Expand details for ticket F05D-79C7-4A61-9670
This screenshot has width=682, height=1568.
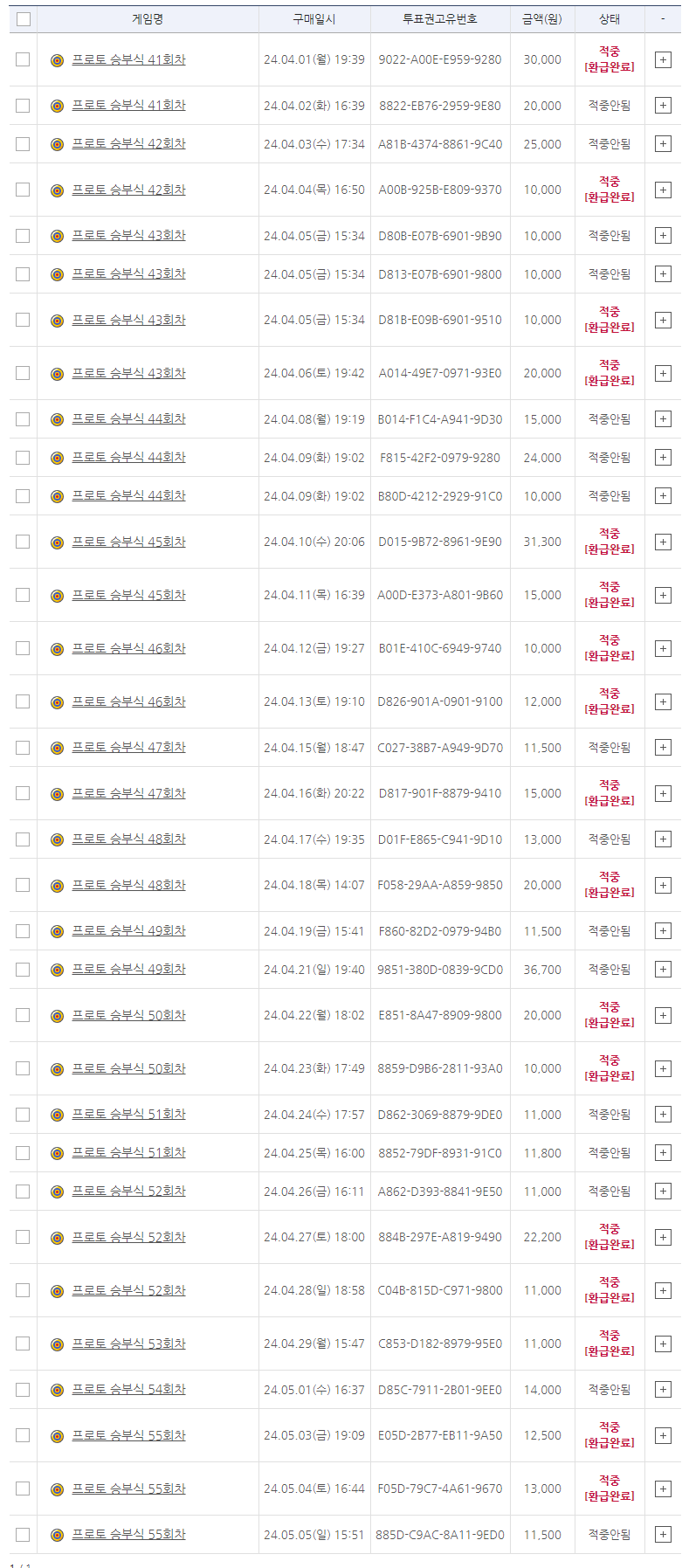663,1489
